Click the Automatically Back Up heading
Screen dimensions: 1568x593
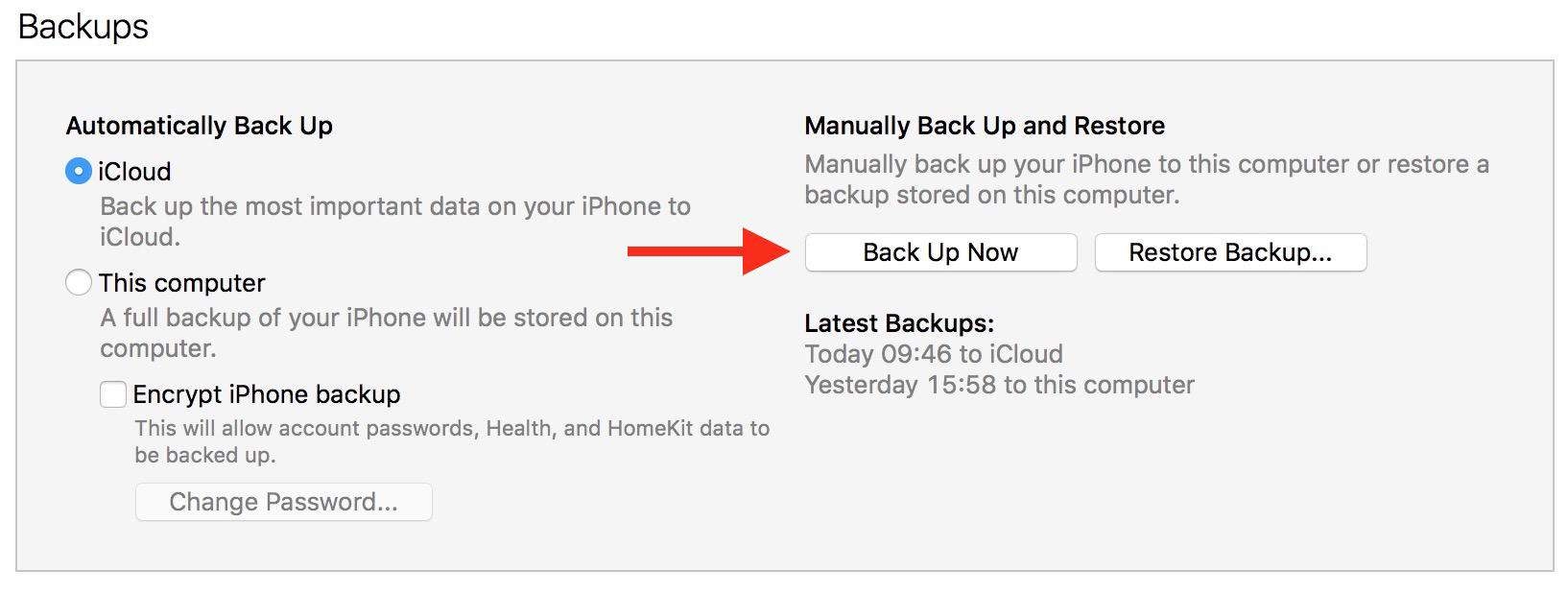point(198,125)
